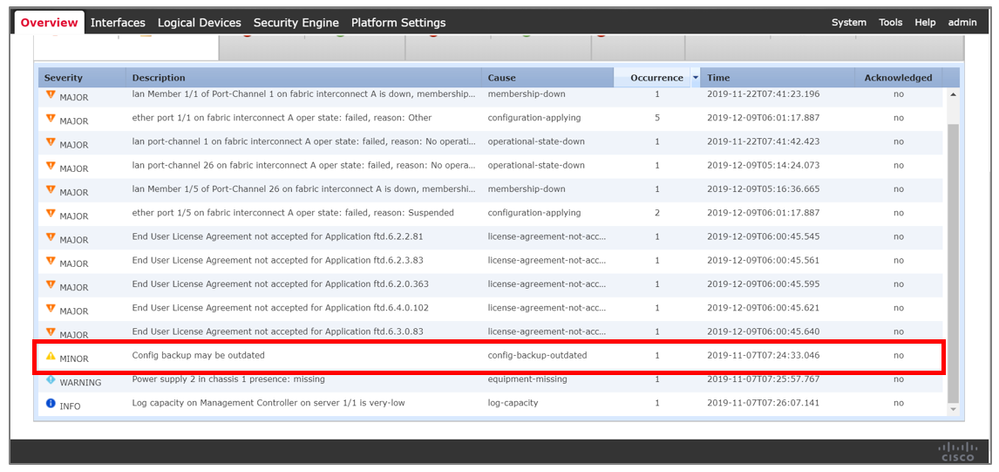Click the MINOR yellow warning triangle icon

coord(51,355)
